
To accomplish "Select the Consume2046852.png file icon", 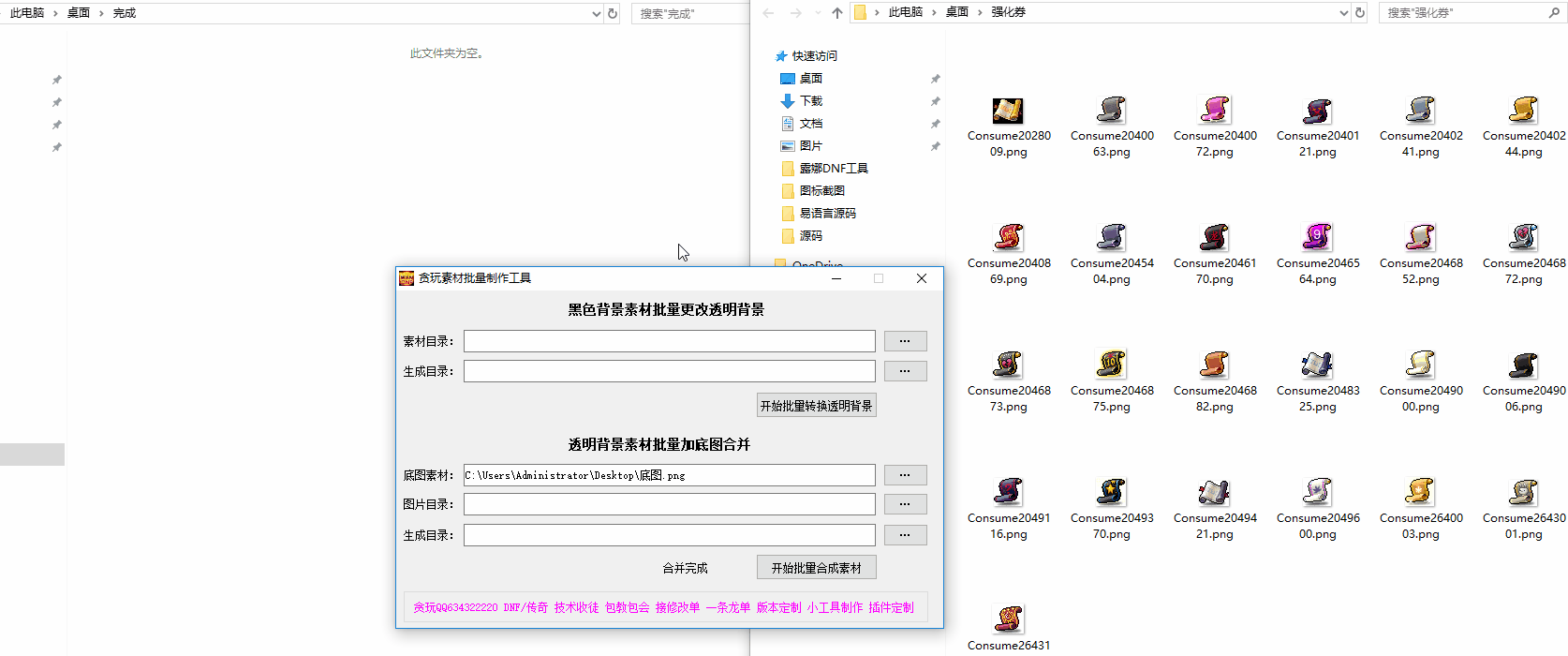I will coord(1420,237).
